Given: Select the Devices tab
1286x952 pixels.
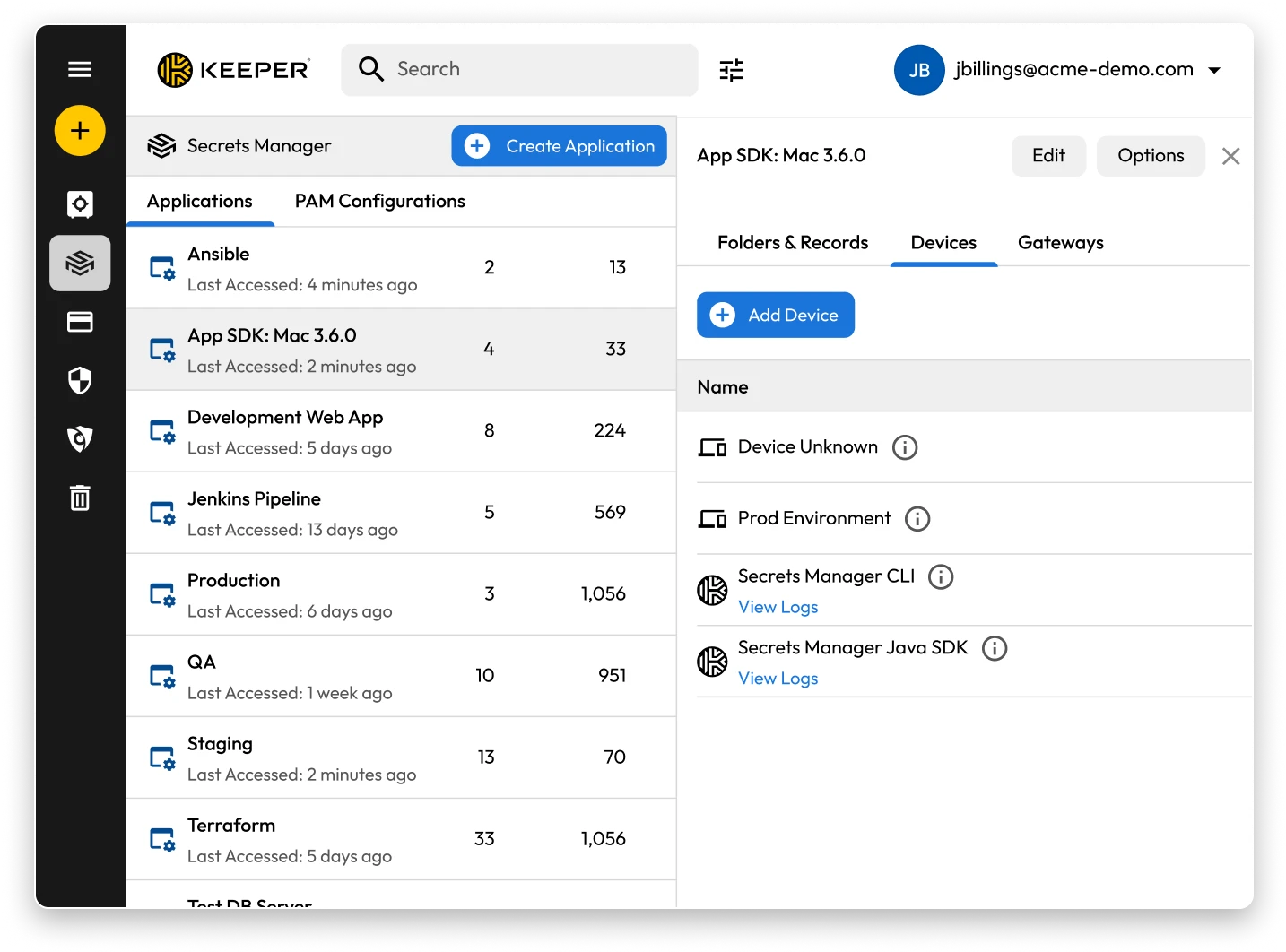Looking at the screenshot, I should [943, 243].
